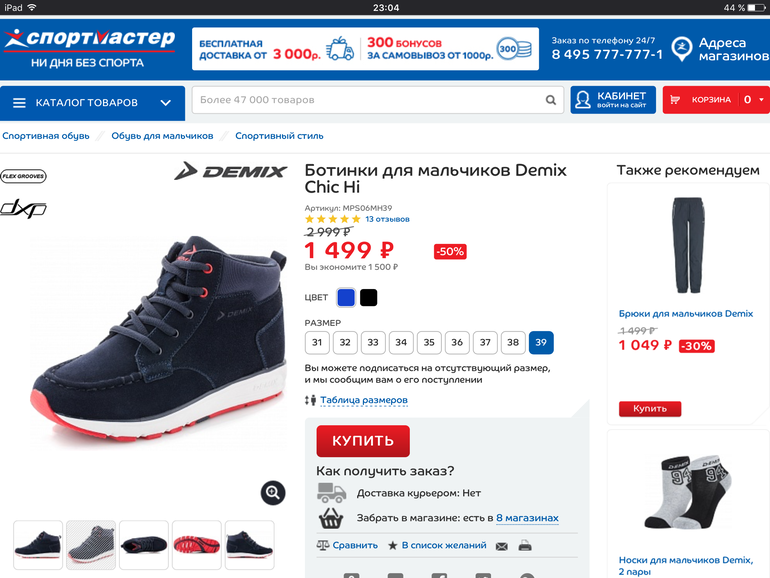Select size 35
The height and width of the screenshot is (578, 770).
point(429,342)
